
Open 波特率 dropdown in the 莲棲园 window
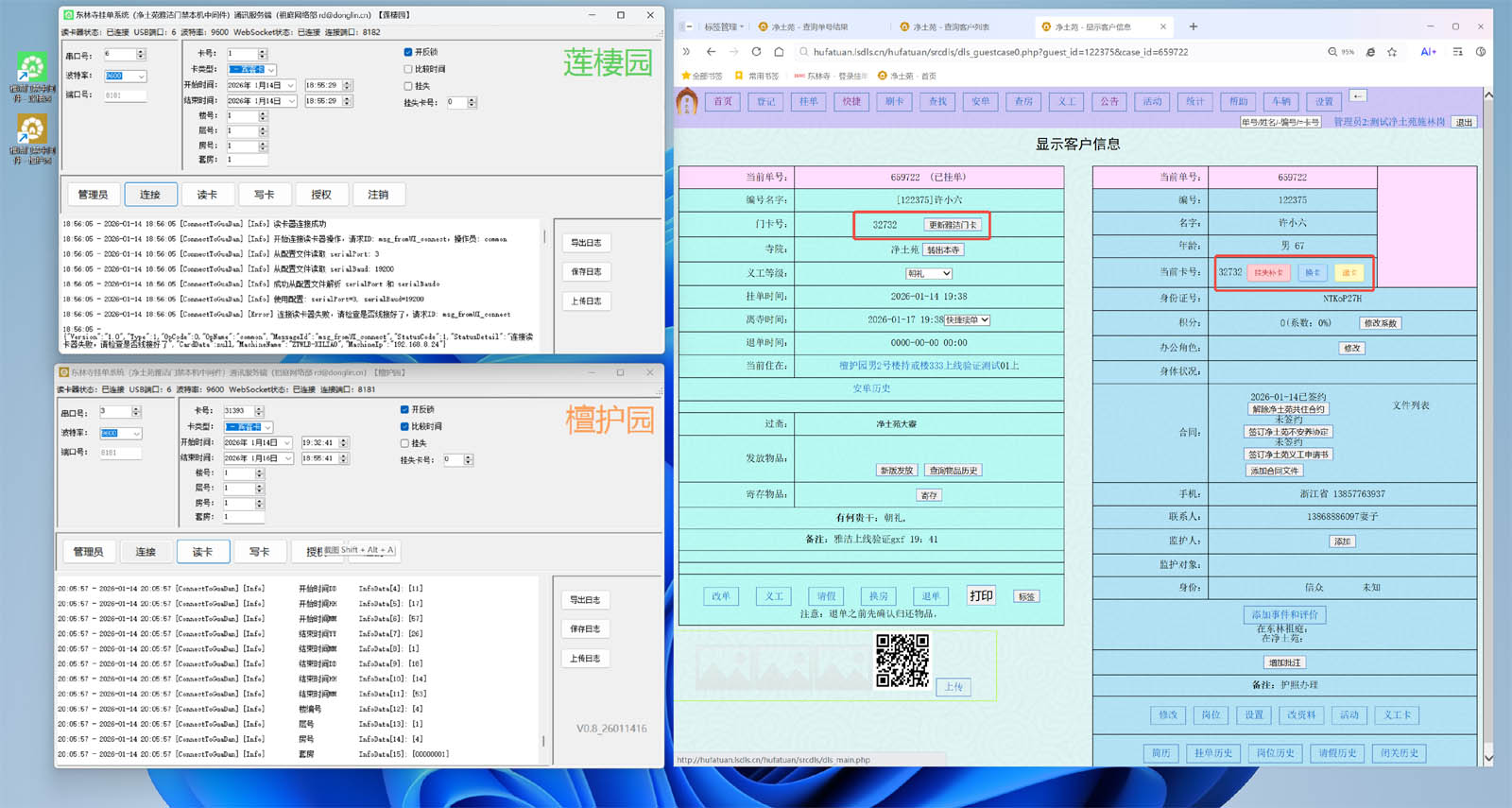click(x=142, y=77)
